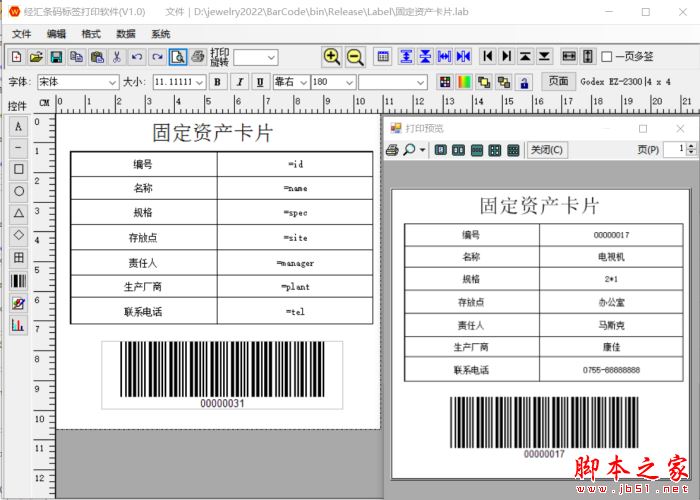This screenshot has height=500, width=700.
Task: Select the rectangle control tool
Action: (18, 169)
